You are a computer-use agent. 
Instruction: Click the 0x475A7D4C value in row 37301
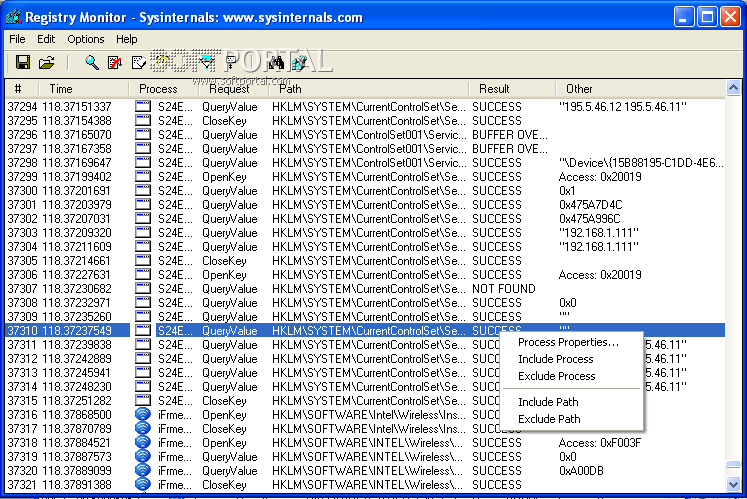click(x=590, y=205)
